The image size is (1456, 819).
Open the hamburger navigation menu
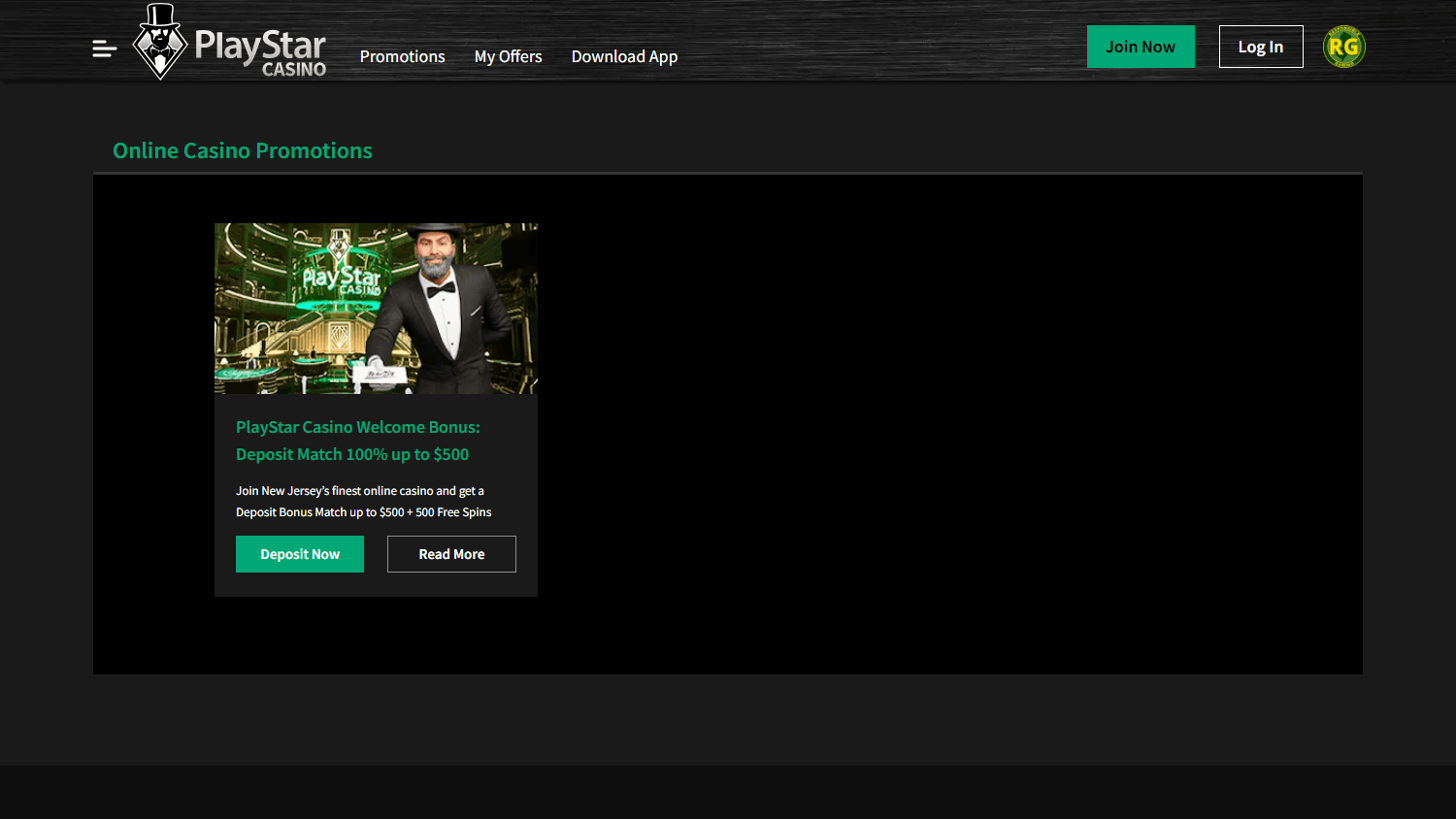tap(104, 47)
